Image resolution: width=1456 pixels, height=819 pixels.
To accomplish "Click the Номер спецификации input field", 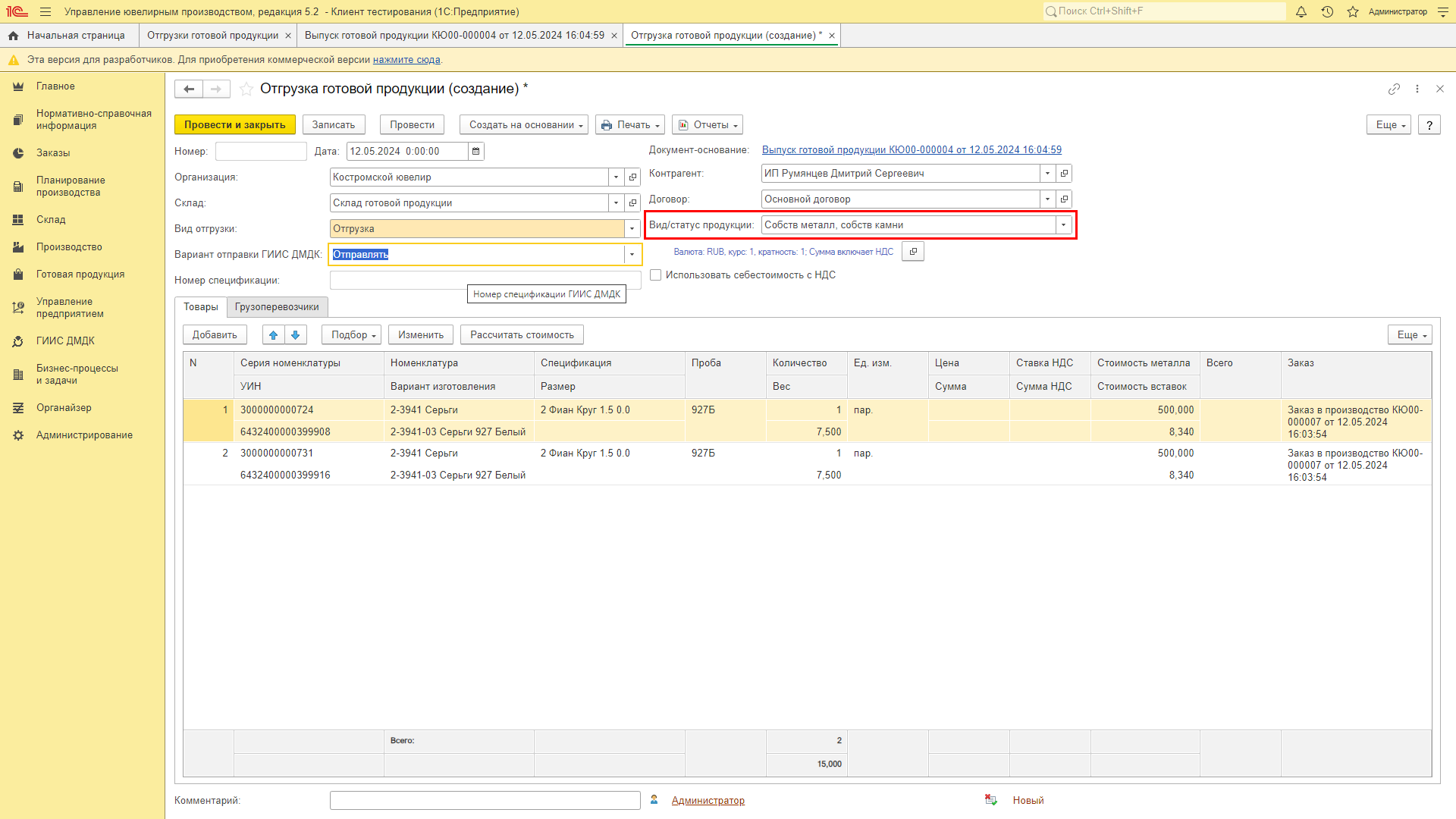I will tap(485, 281).
